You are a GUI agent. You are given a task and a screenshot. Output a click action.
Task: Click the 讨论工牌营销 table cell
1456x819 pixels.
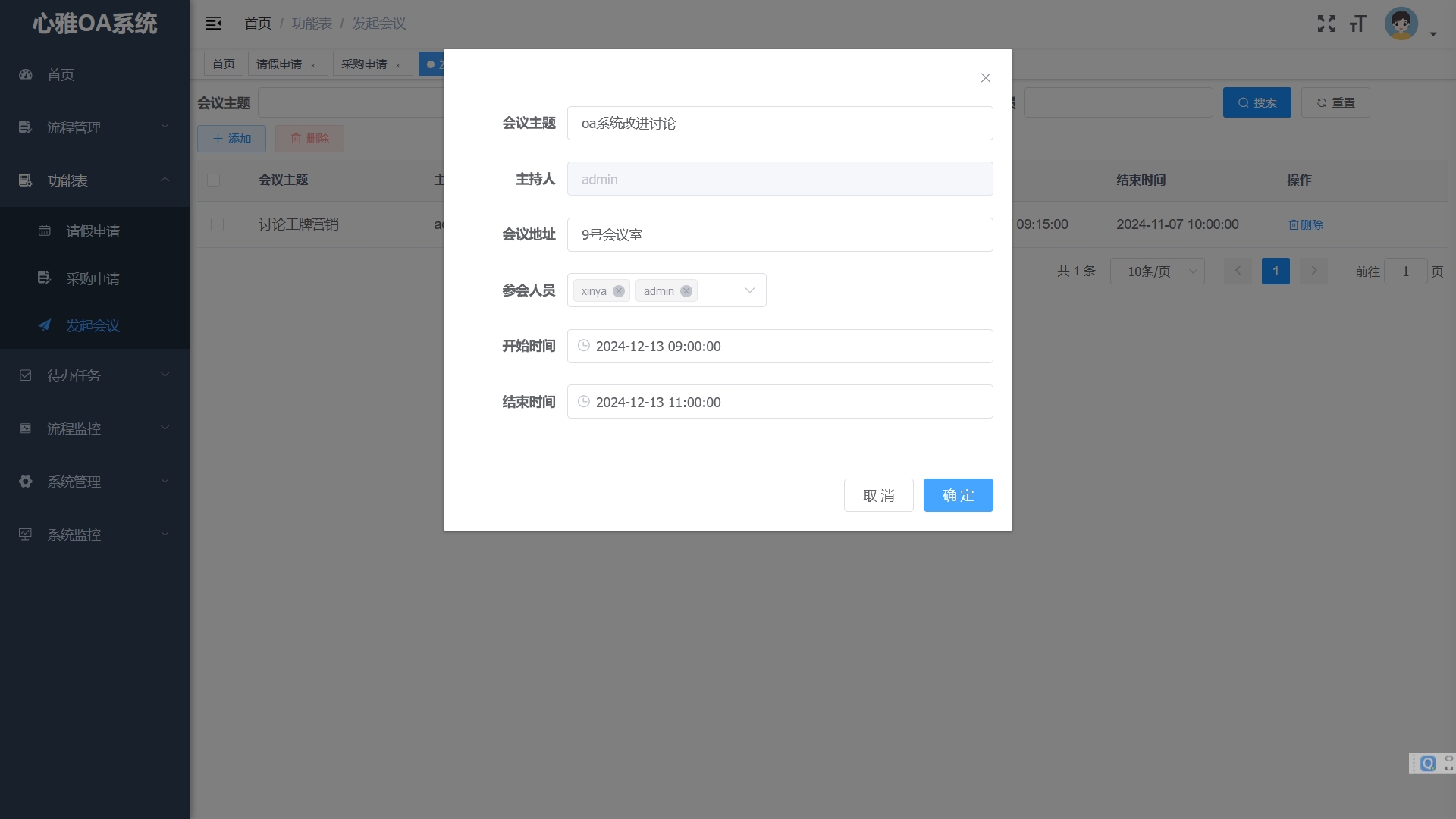(299, 224)
